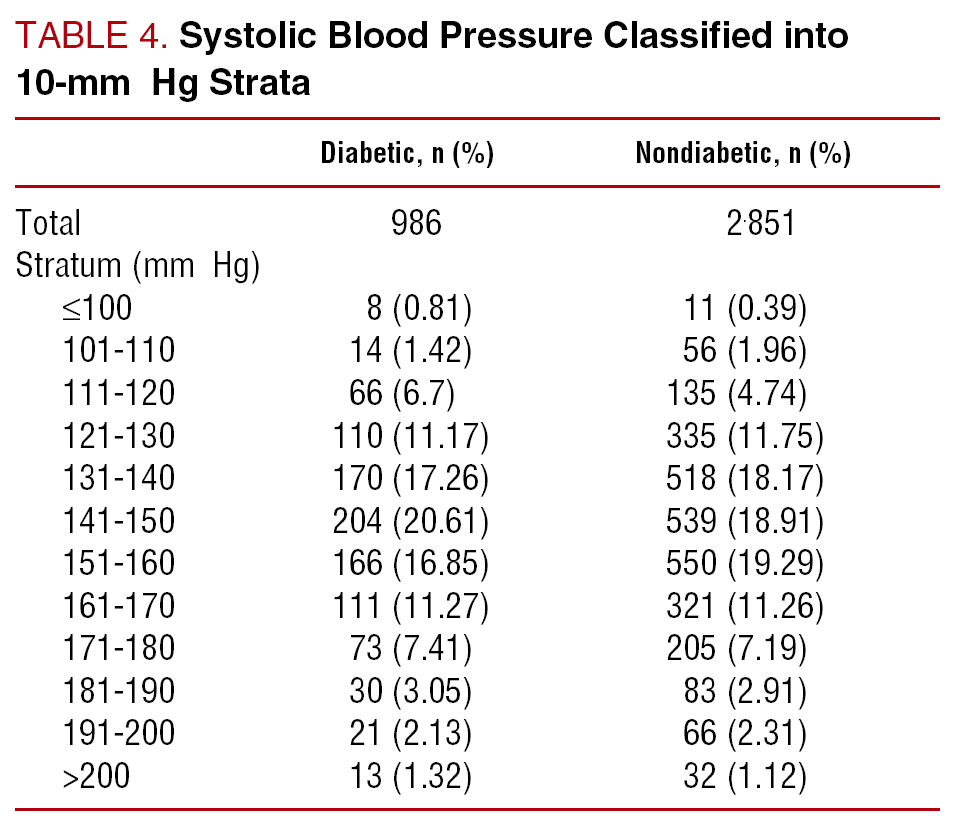Click the nondiabetic cell 550 (19.29)
The image size is (955, 826).
point(745,563)
